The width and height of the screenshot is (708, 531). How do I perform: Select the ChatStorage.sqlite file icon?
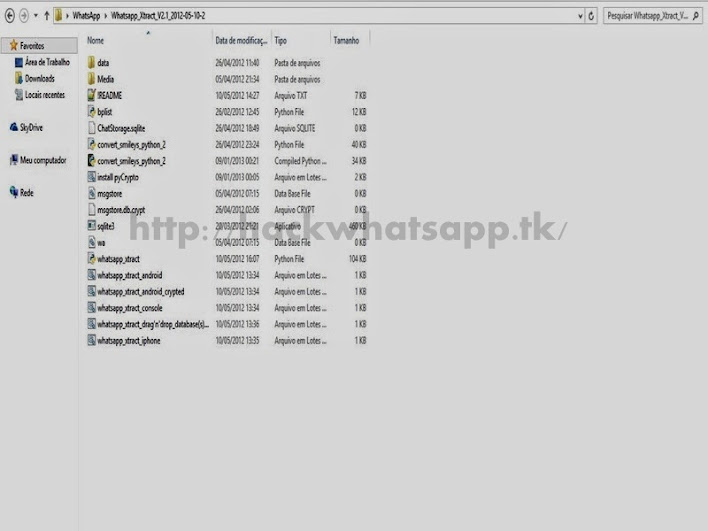(91, 128)
